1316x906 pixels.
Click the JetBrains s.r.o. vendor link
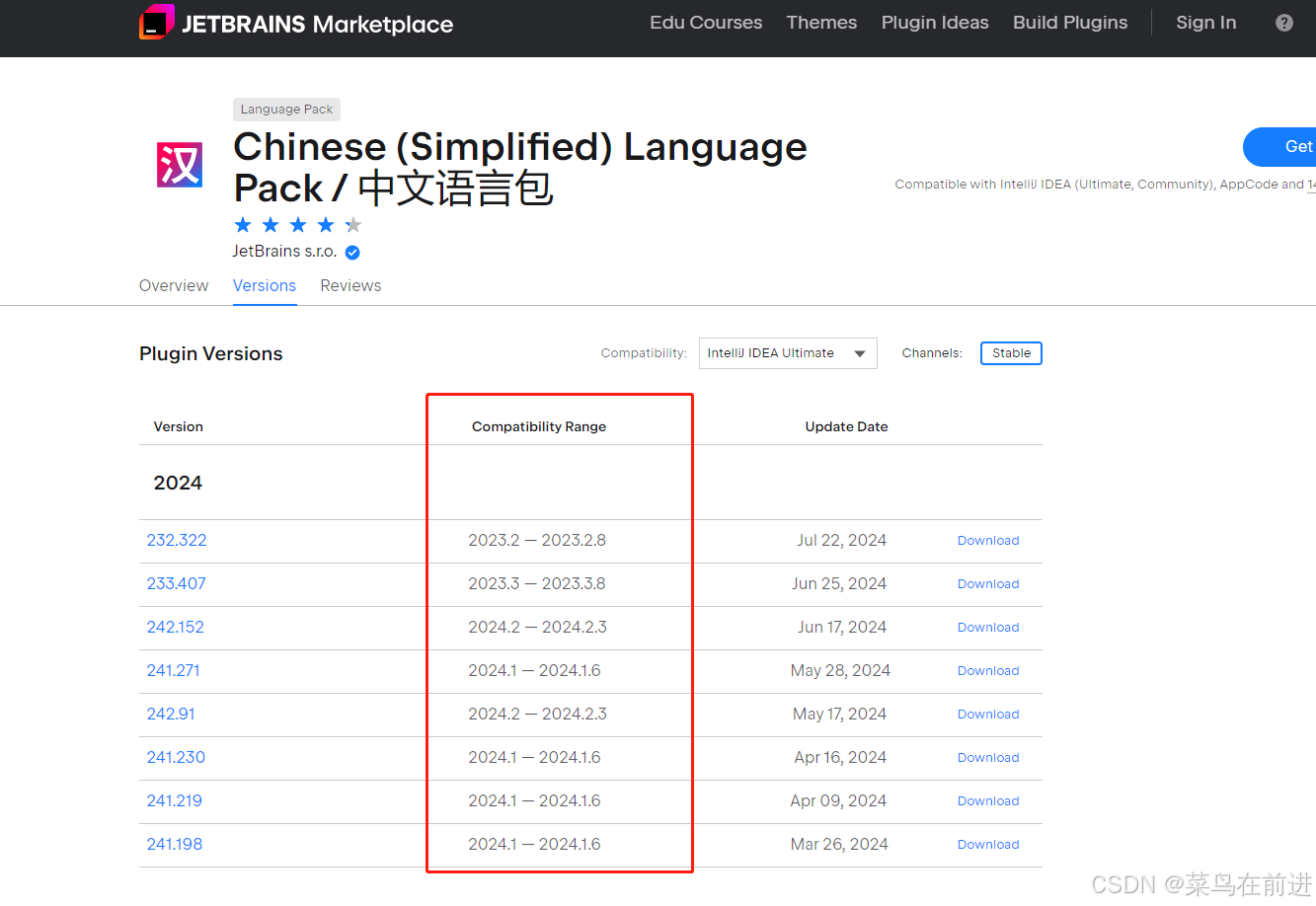(x=284, y=252)
